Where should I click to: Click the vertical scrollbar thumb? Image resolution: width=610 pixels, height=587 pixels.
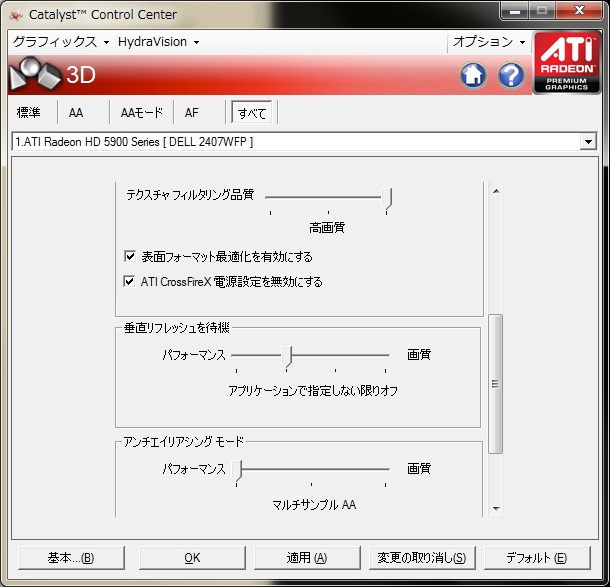(495, 384)
